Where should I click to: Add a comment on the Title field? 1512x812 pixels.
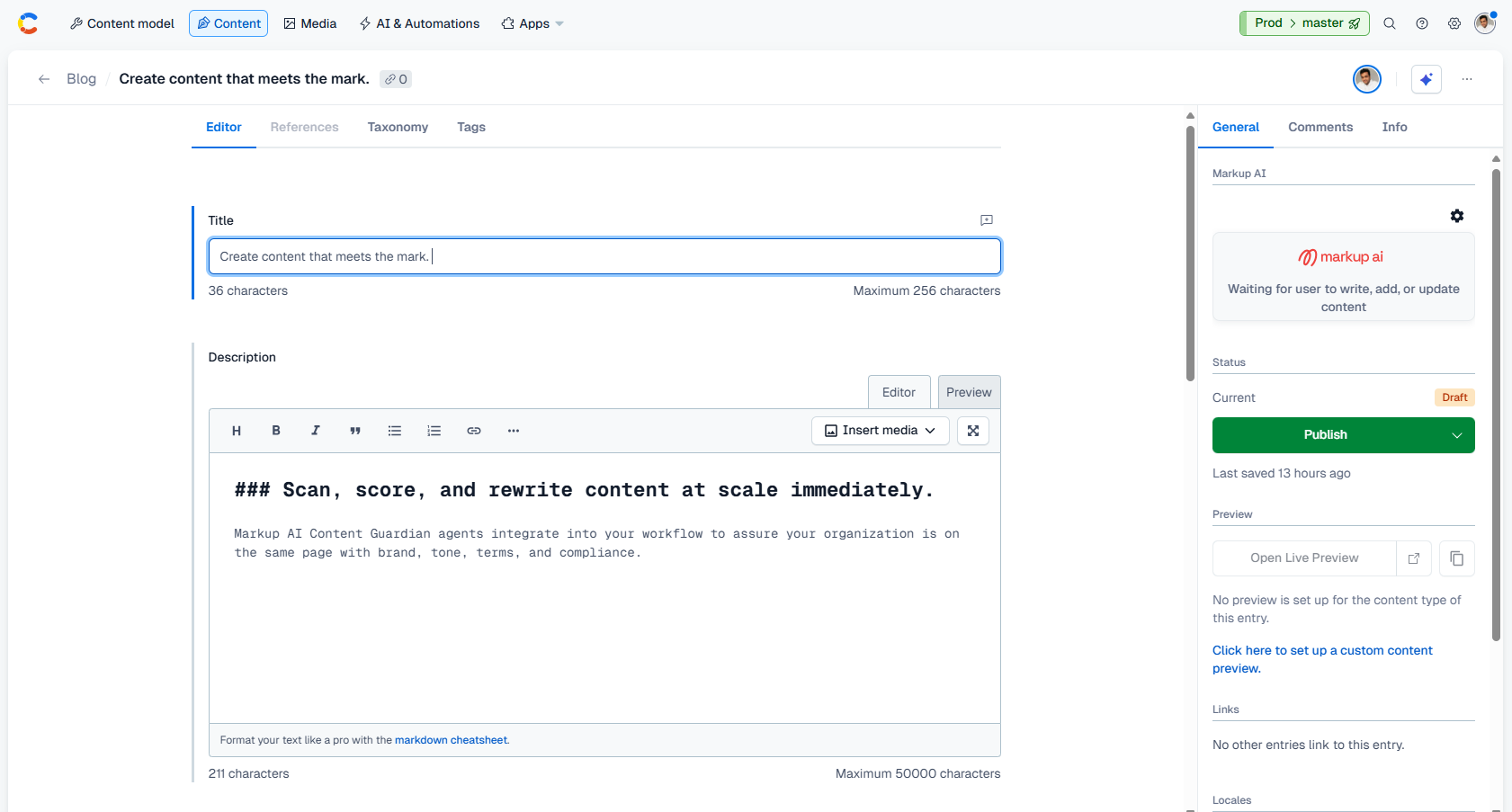987,220
